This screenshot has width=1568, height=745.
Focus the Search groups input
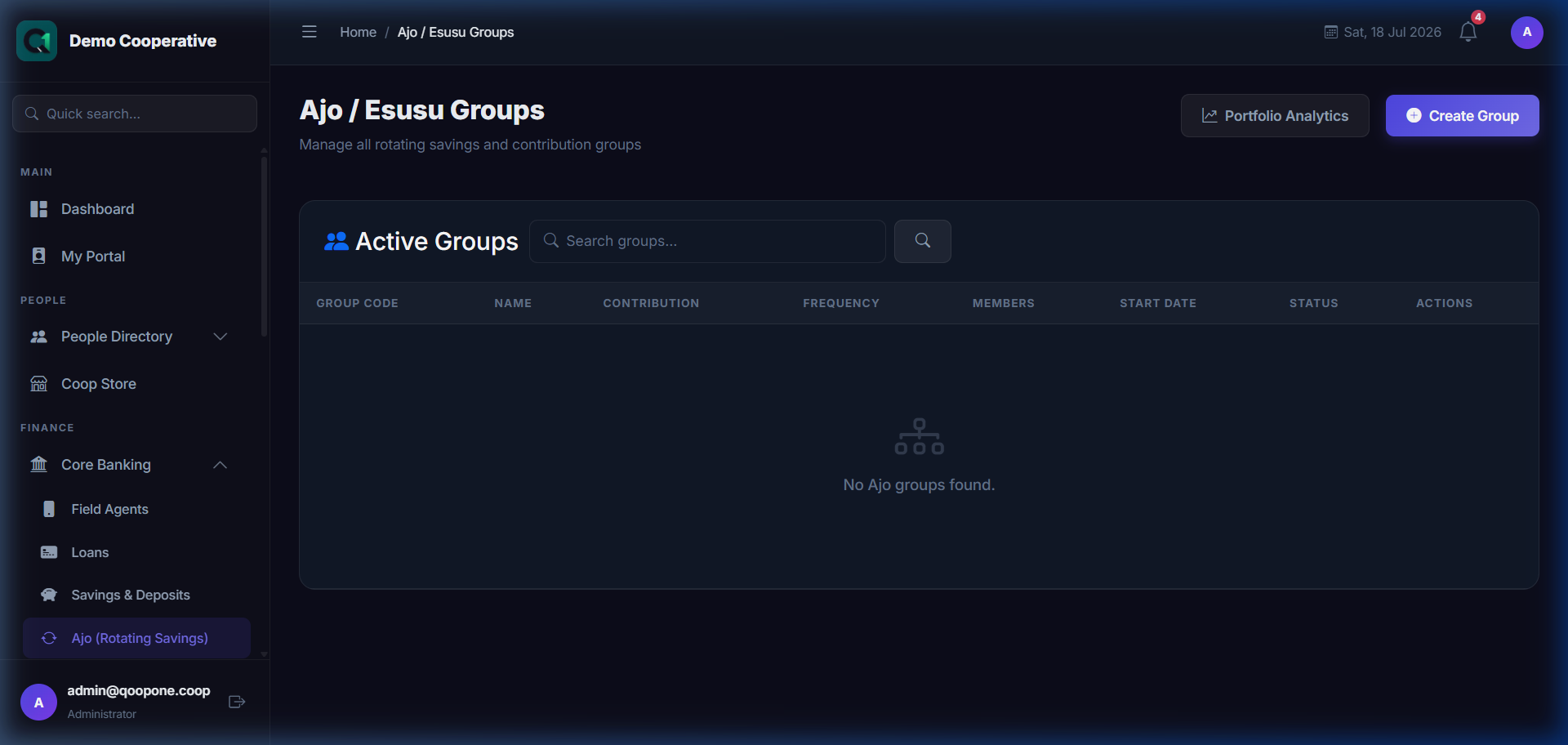(707, 241)
